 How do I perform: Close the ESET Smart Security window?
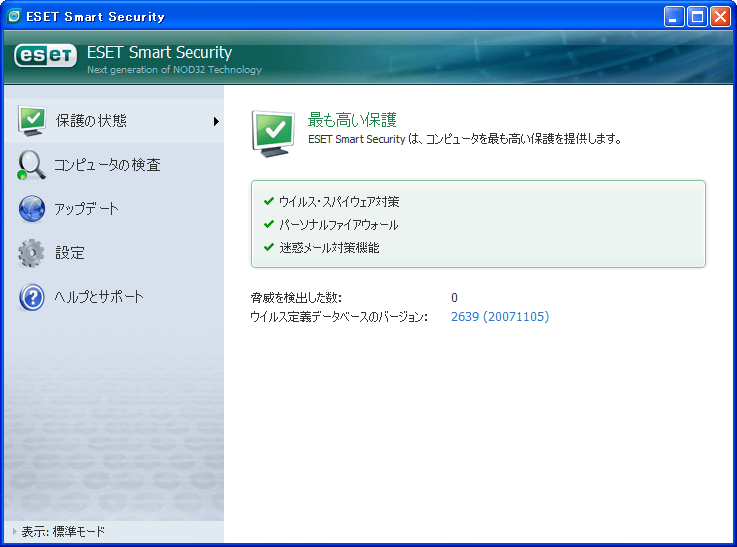720,17
